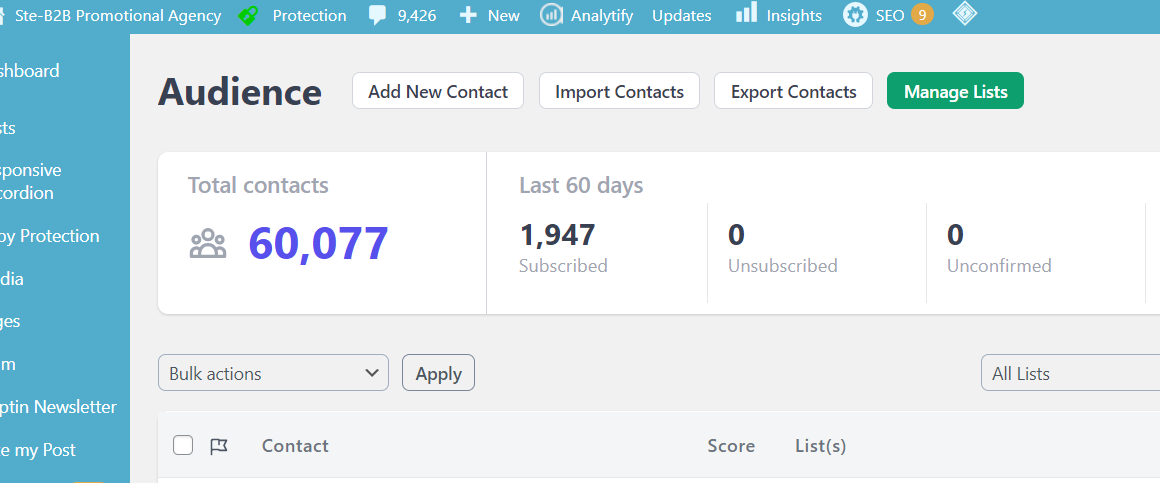Expand the All Lists filter dropdown
Image resolution: width=1160 pixels, height=483 pixels.
click(1069, 373)
